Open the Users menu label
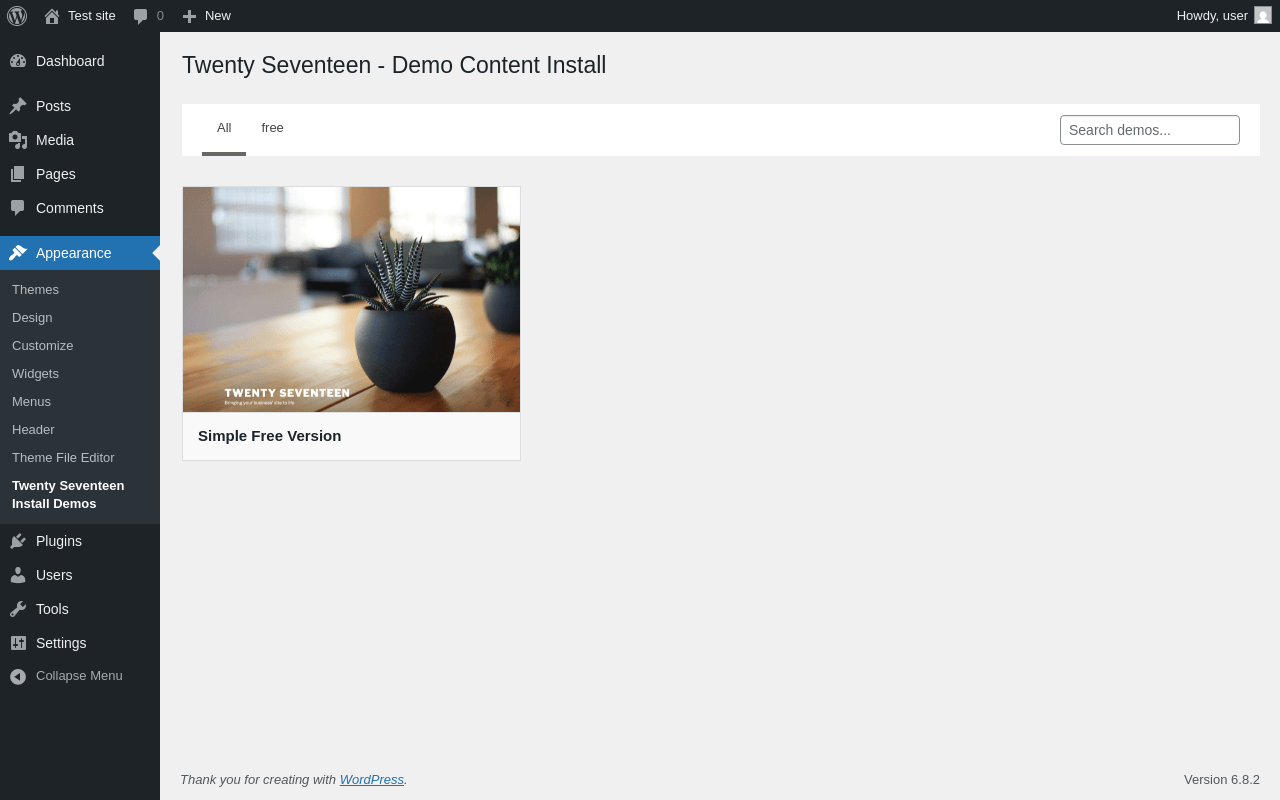 point(54,575)
